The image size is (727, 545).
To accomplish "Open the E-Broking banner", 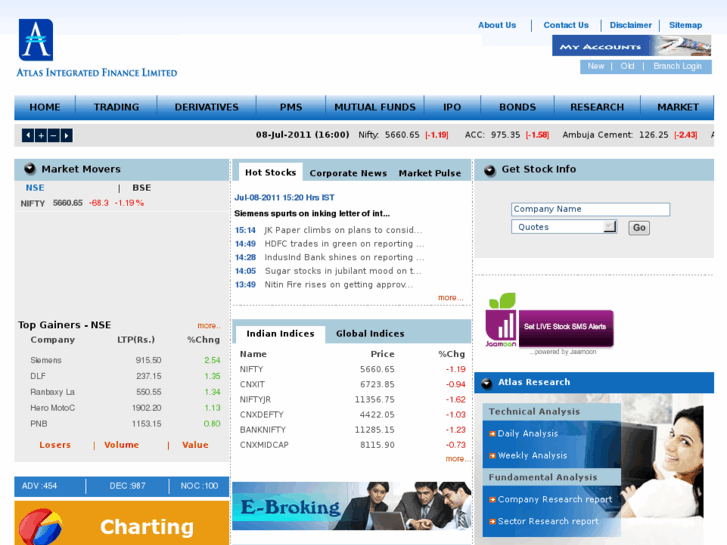I will point(351,506).
